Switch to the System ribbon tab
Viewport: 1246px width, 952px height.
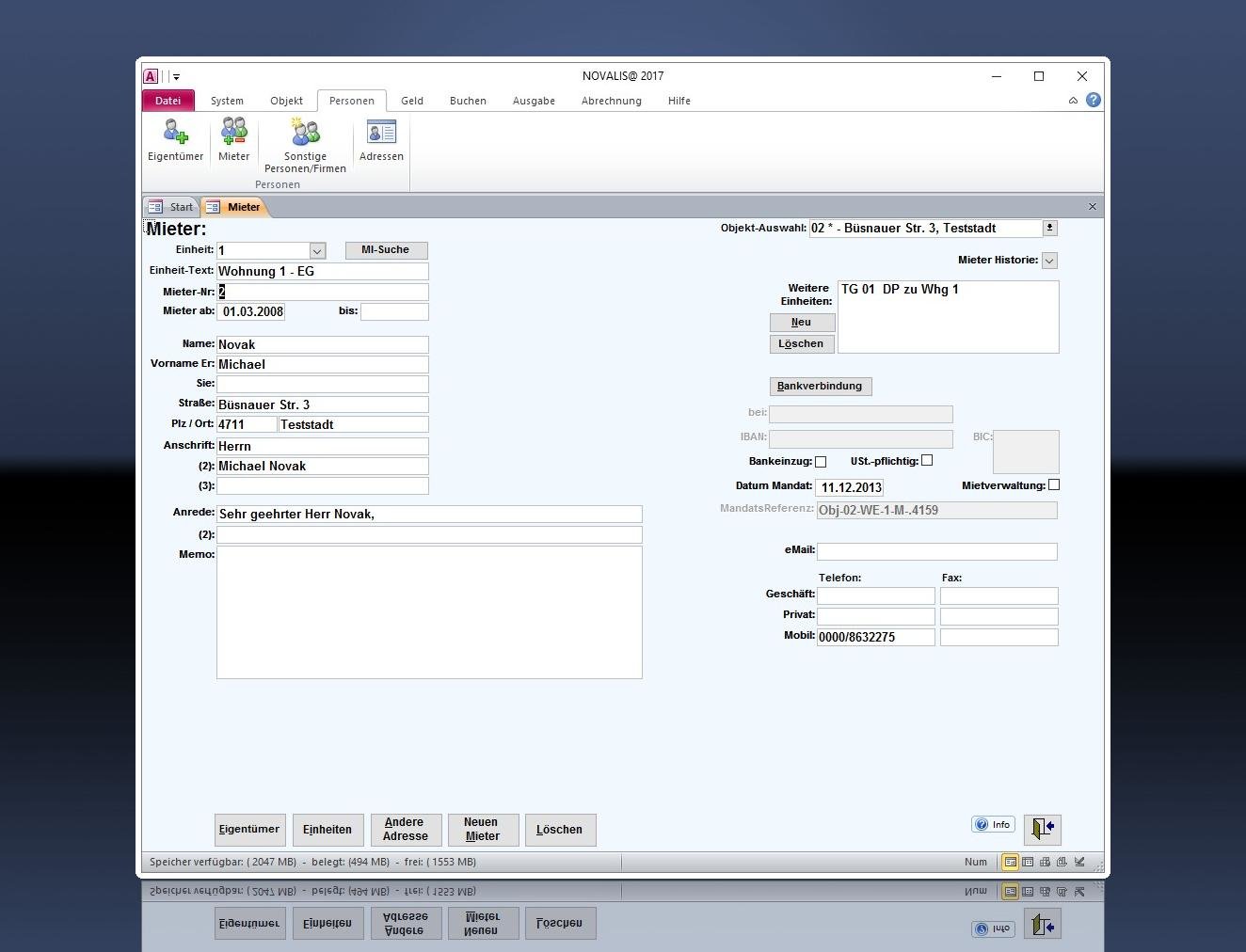[227, 101]
